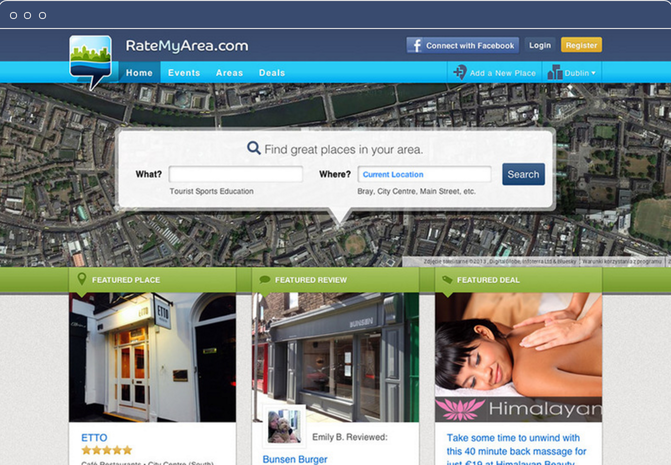Screen dimensions: 671x465
Task: Open the Himalayan massage deal link
Action: [516, 449]
